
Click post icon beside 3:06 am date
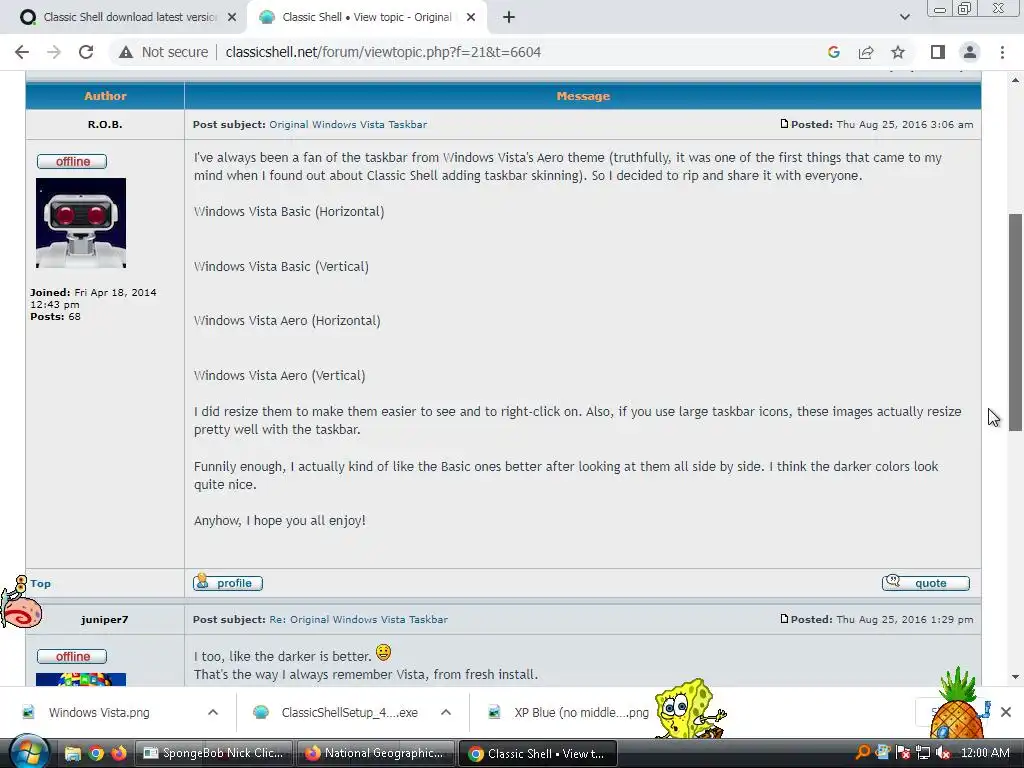[784, 123]
